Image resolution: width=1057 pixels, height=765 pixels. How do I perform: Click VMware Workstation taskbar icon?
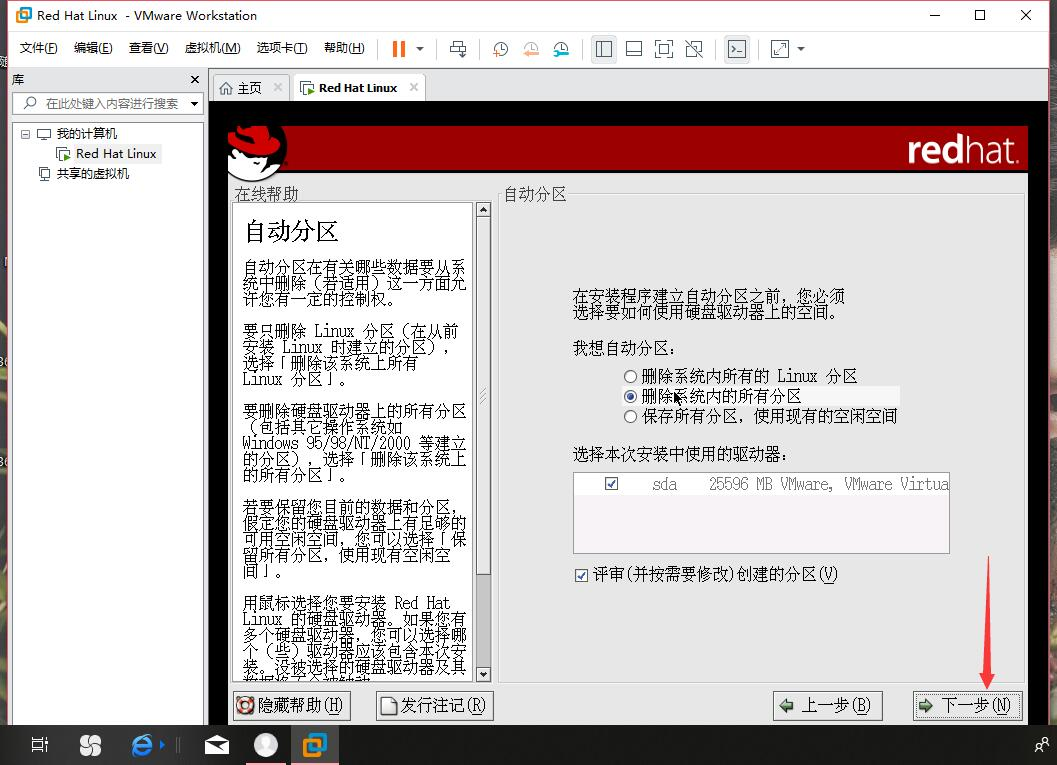click(315, 745)
